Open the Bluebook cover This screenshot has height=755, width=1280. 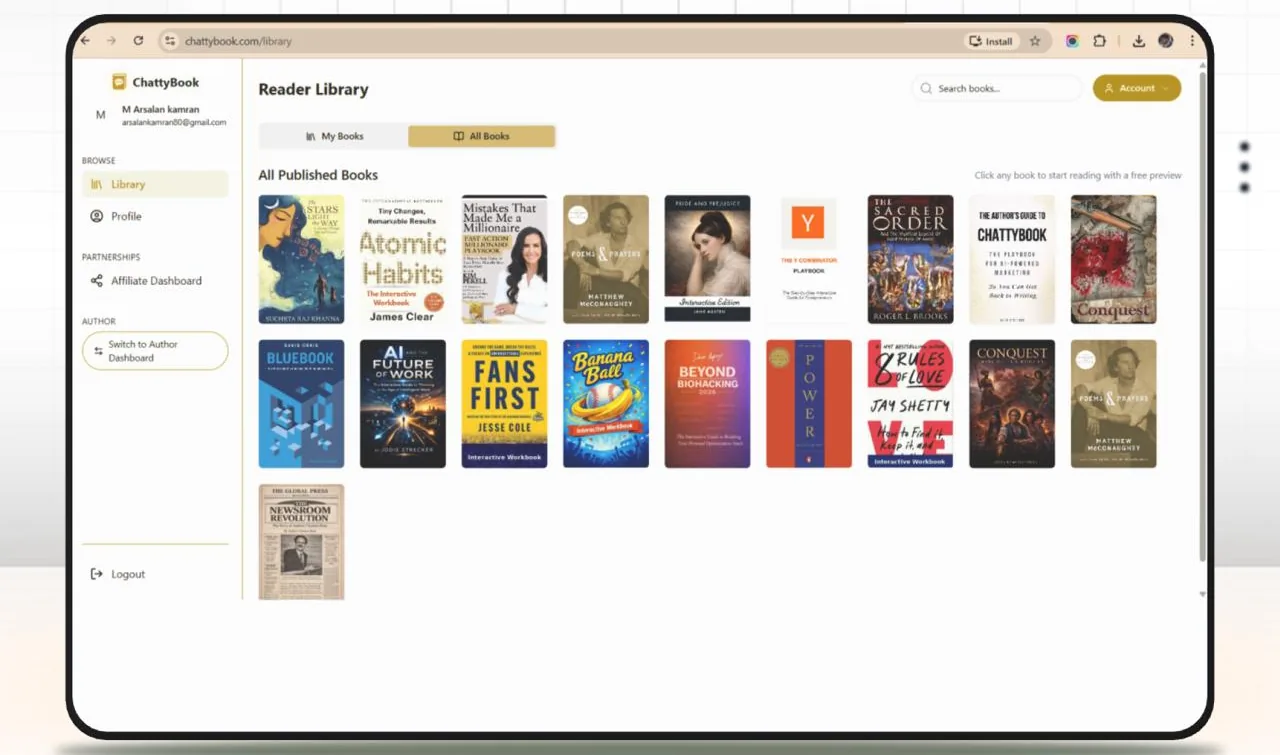tap(301, 404)
